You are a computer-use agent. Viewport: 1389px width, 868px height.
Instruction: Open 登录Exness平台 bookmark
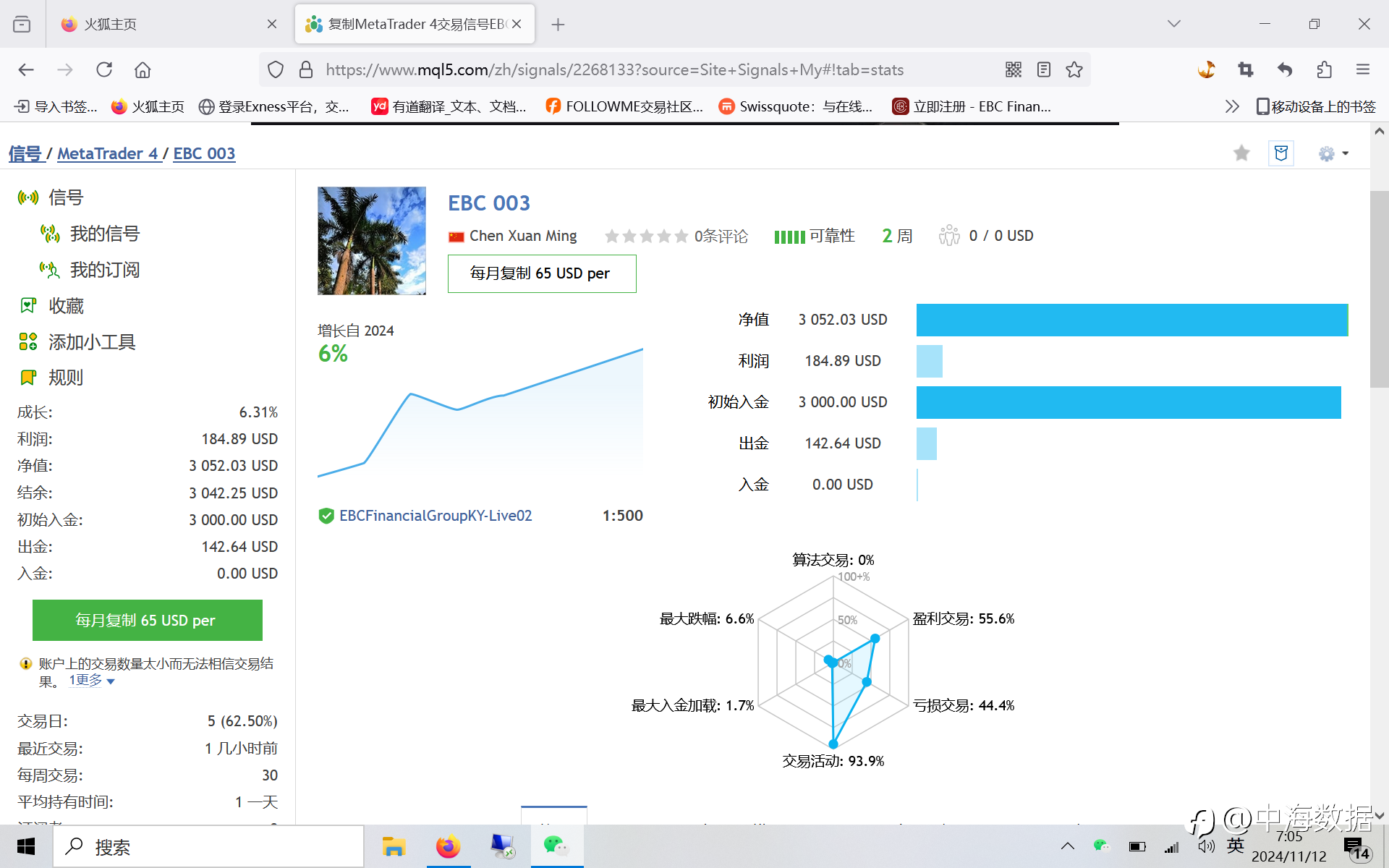tap(274, 106)
